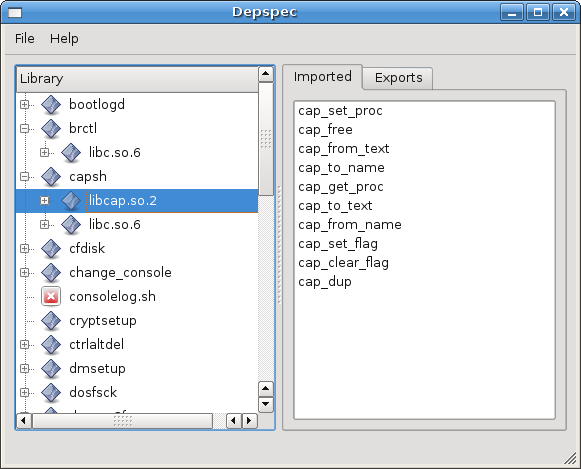581x469 pixels.
Task: Click the brctl library icon
Action: click(51, 129)
